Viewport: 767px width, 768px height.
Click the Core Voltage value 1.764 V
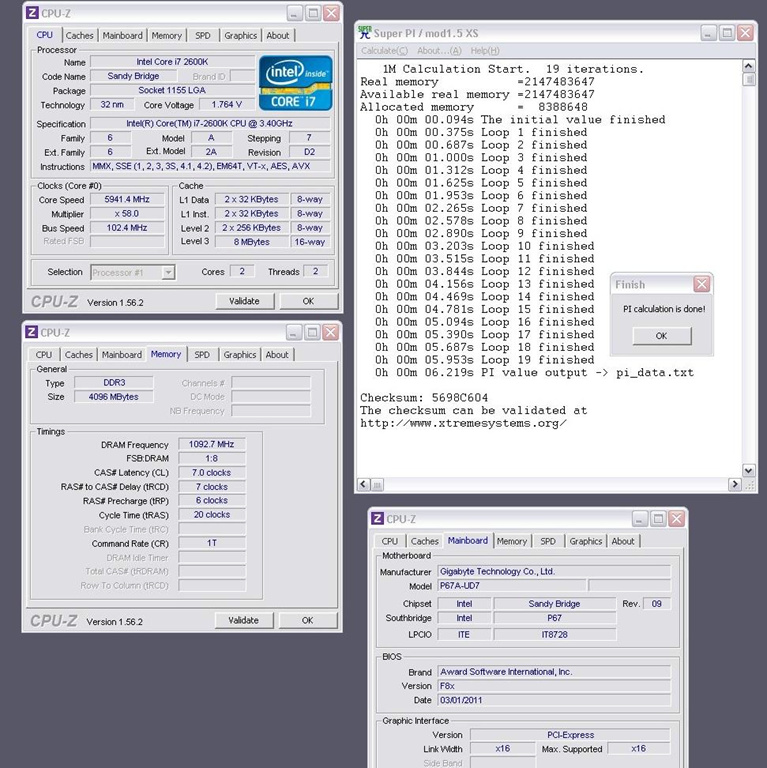[x=227, y=104]
